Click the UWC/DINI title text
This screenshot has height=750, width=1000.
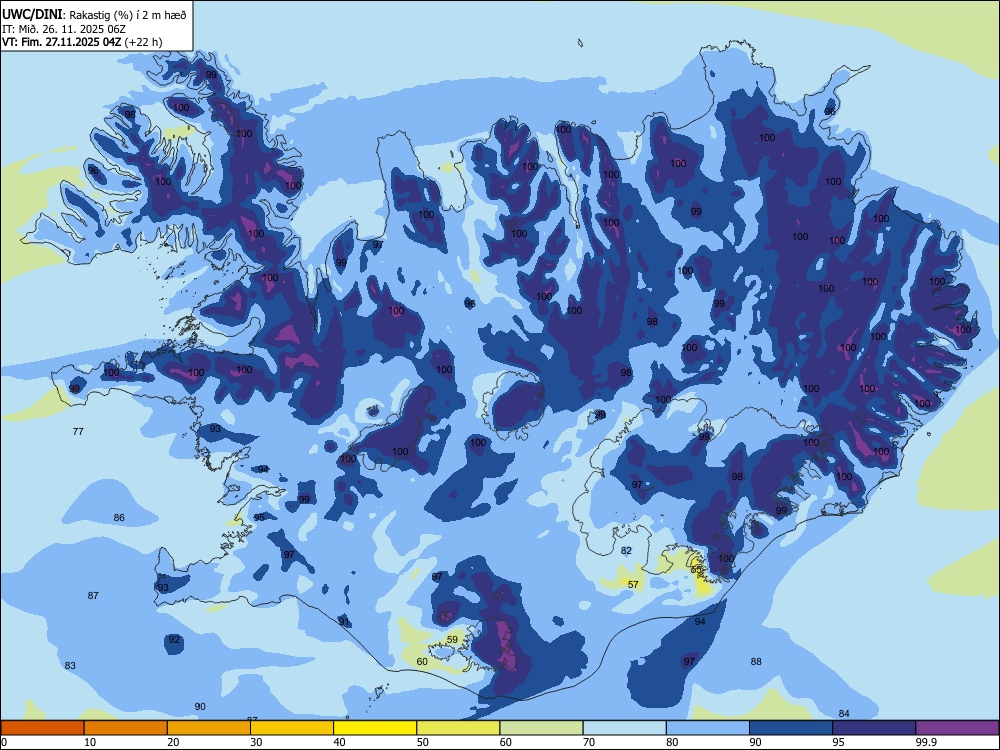pyautogui.click(x=32, y=15)
